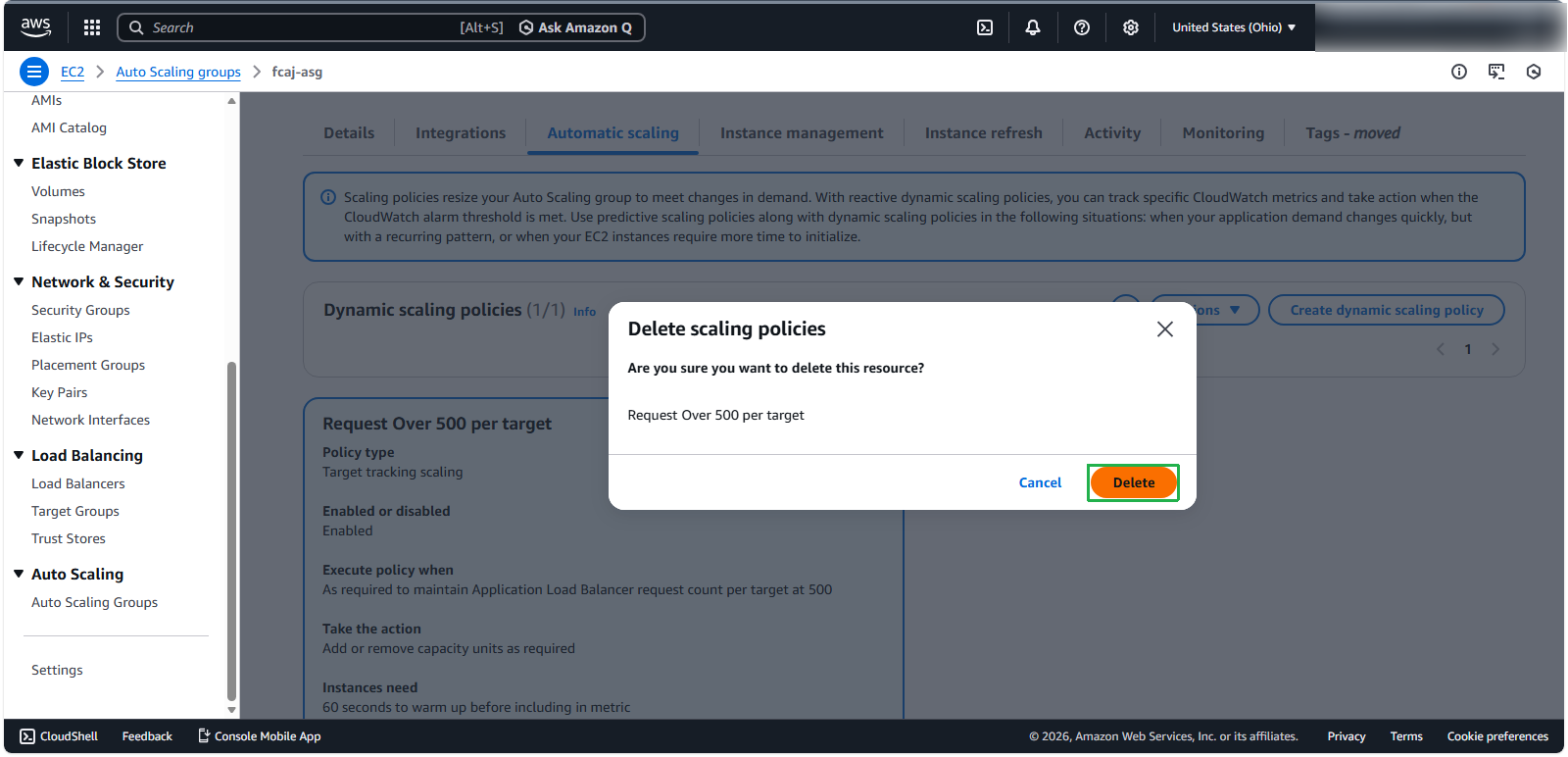Open Placement Groups in the sidebar
This screenshot has width=1568, height=757.
point(88,365)
